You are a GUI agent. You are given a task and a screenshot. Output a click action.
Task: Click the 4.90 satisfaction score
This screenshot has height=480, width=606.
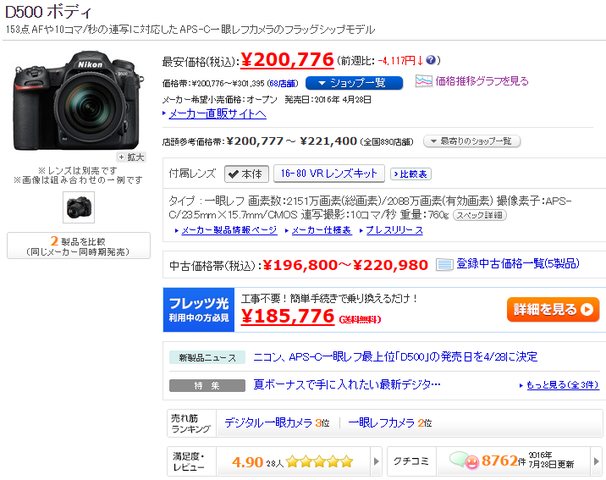pyautogui.click(x=247, y=462)
